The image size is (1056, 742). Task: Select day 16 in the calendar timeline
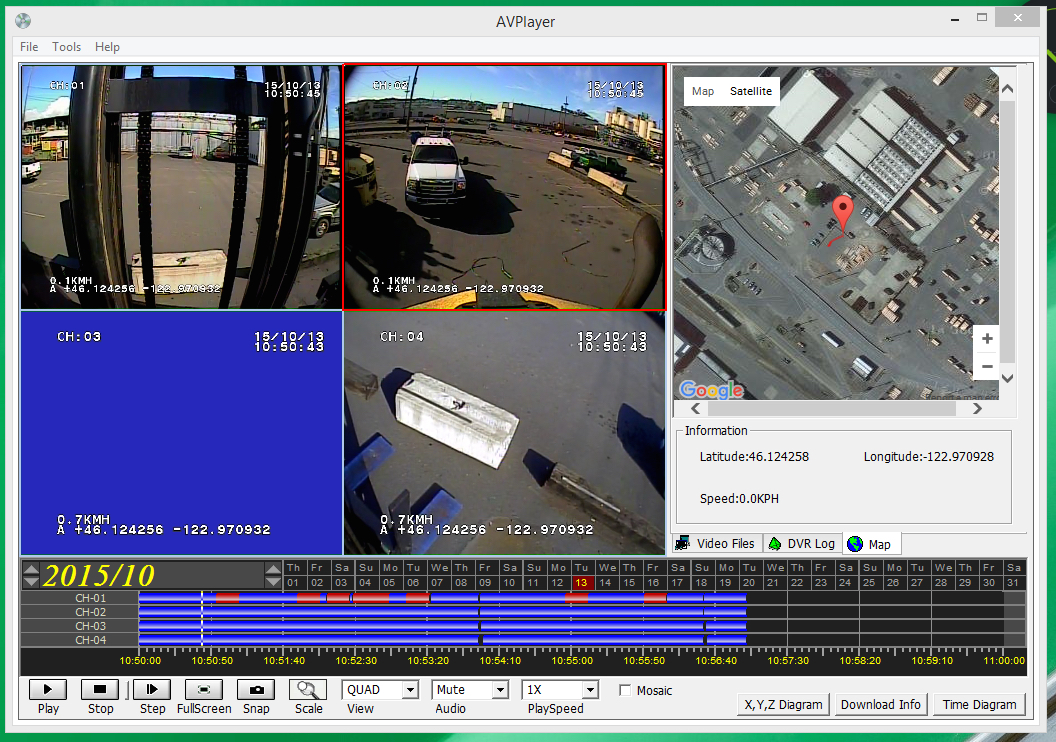click(x=653, y=582)
